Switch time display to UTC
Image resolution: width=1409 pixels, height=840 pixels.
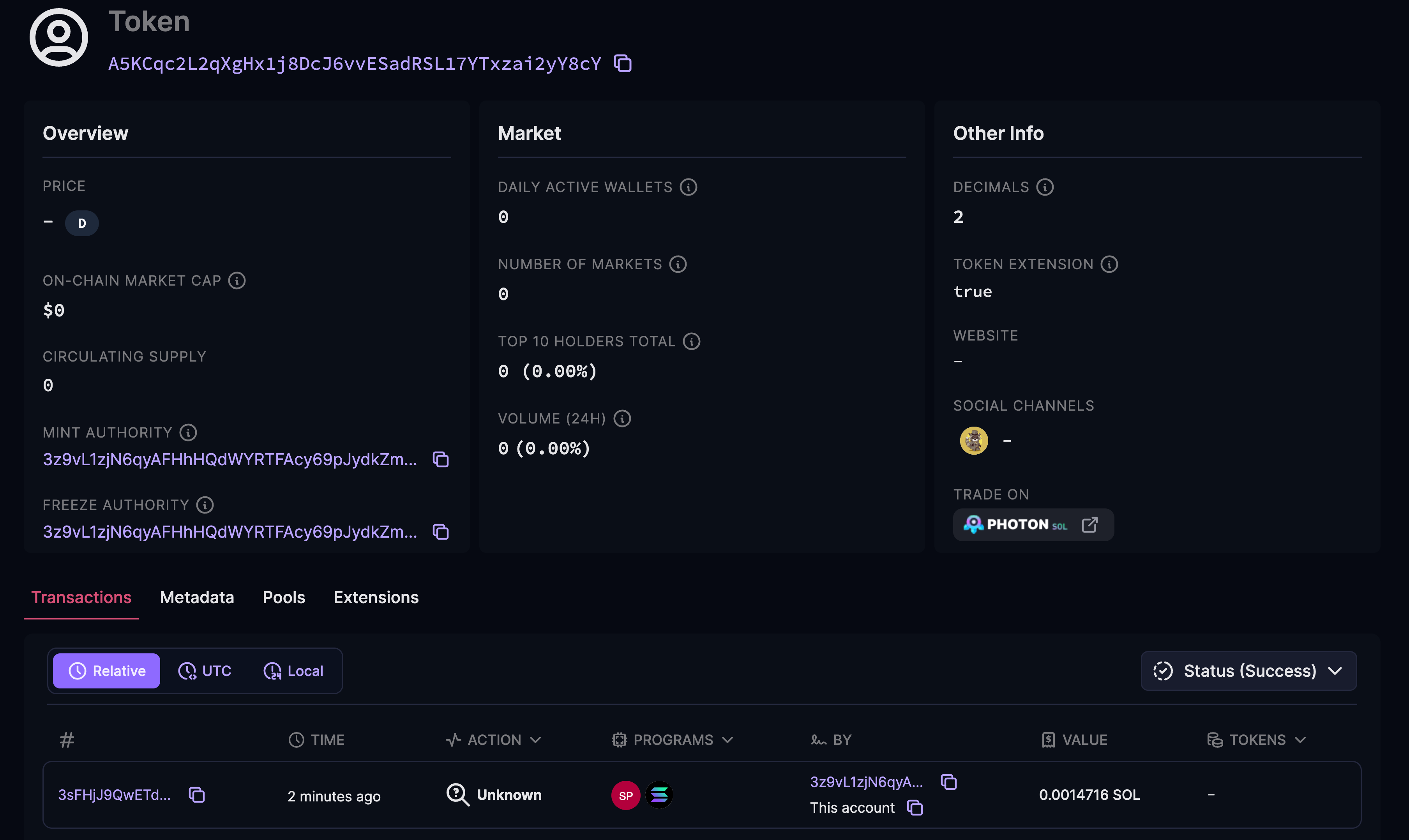(205, 671)
